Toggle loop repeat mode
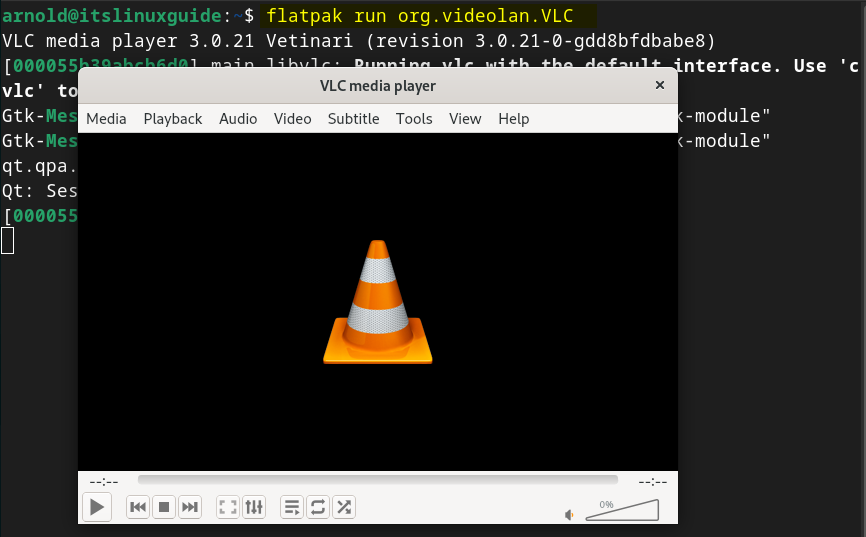This screenshot has width=866, height=537. [x=318, y=507]
